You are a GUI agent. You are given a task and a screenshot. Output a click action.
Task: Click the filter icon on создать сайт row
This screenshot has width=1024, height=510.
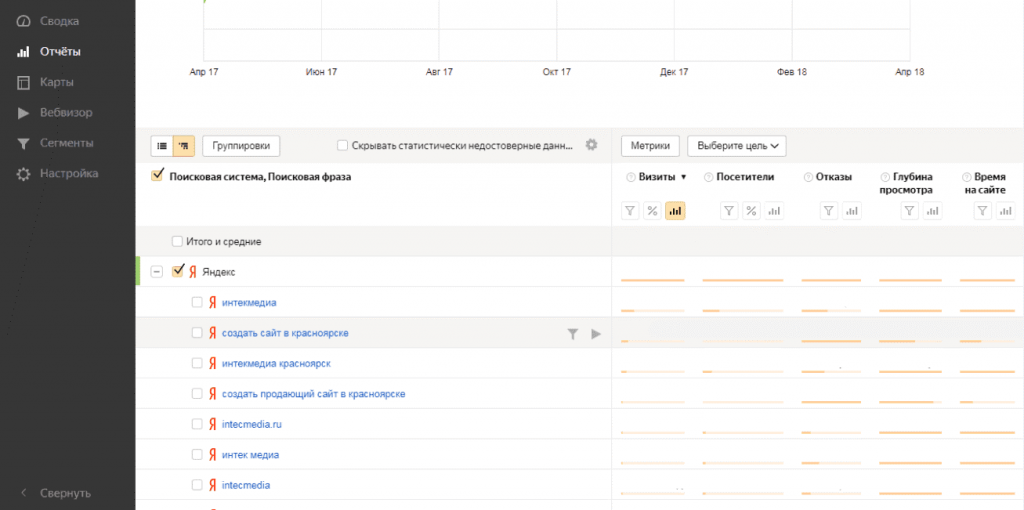pos(572,334)
